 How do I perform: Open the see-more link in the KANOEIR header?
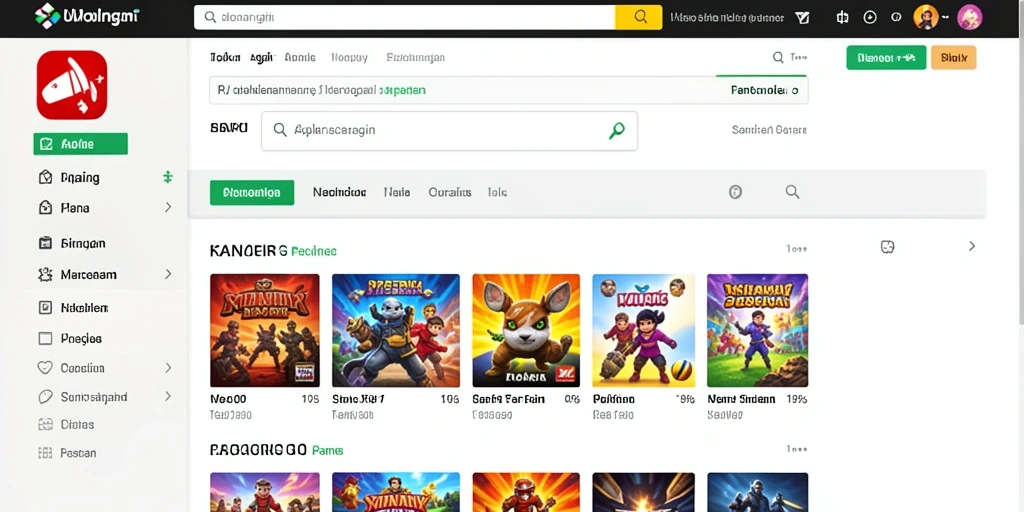(797, 249)
